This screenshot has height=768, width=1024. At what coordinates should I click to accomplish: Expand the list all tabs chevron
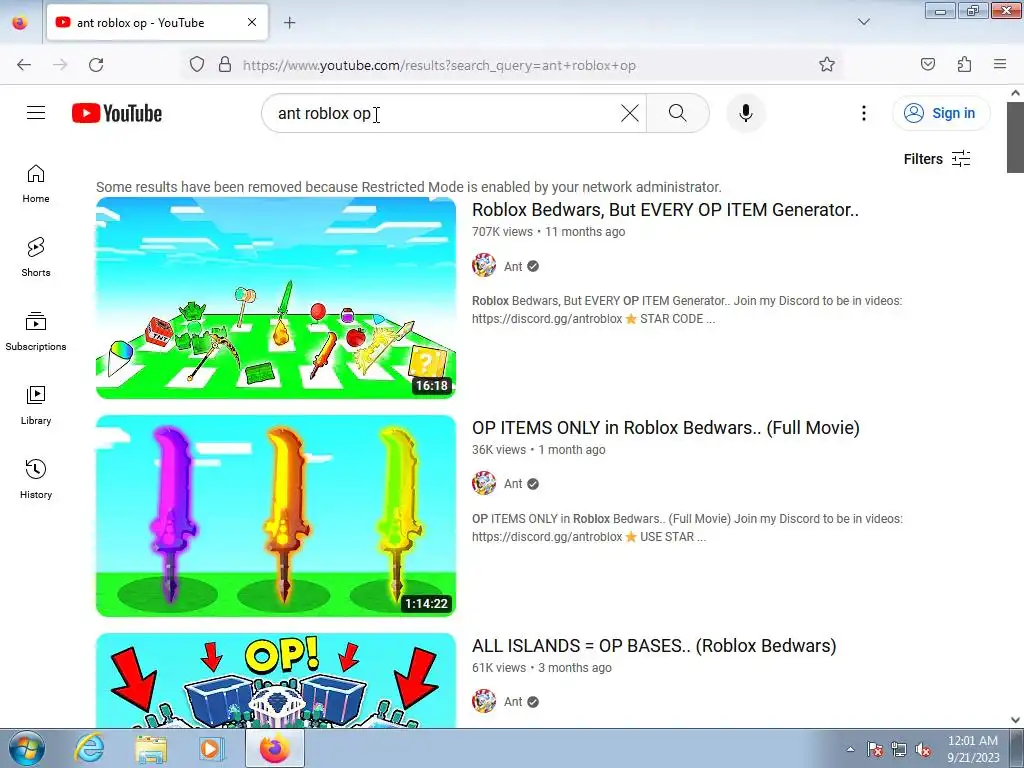[x=864, y=22]
